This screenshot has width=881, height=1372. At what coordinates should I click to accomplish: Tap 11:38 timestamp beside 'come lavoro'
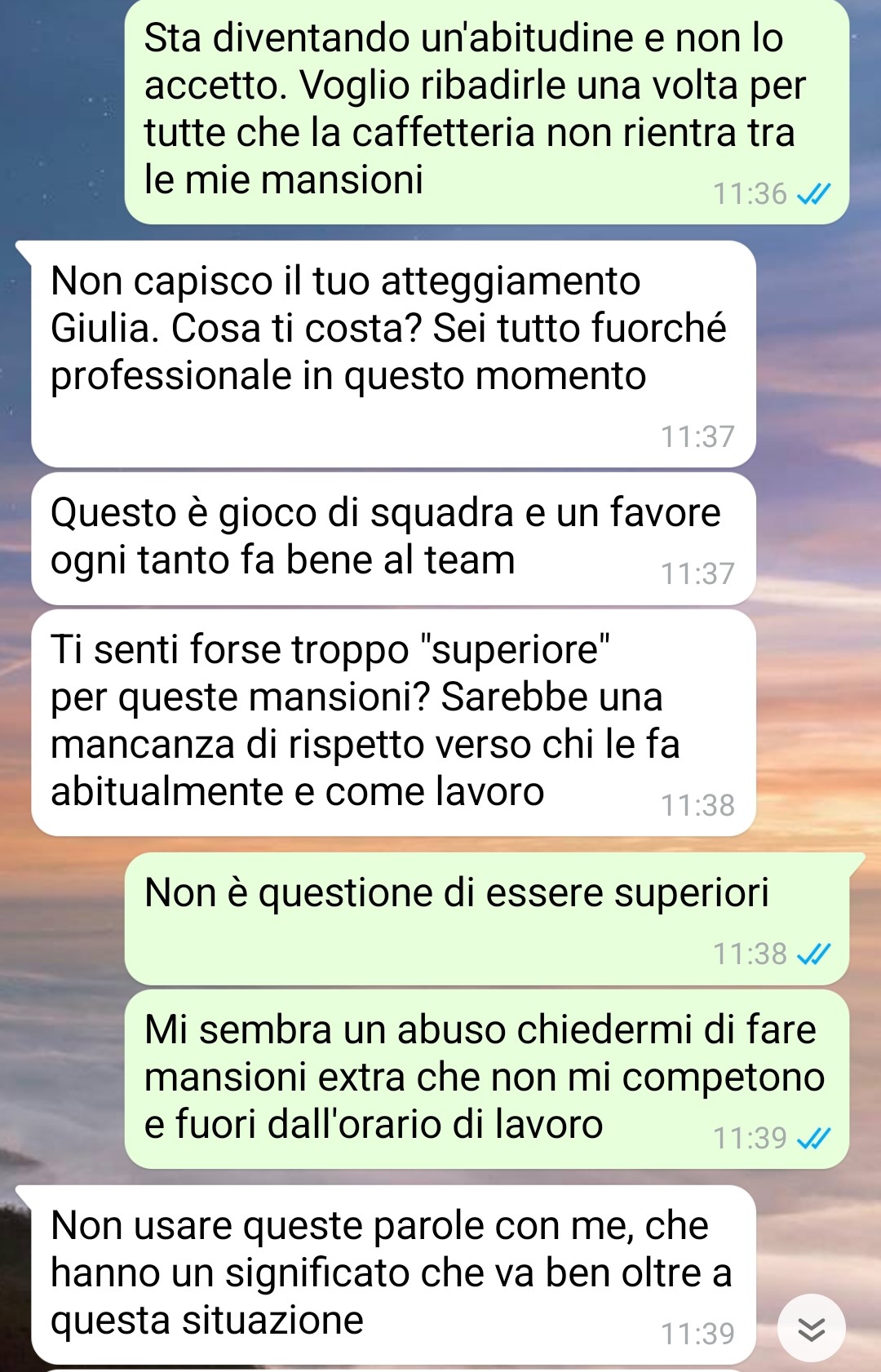point(697,806)
